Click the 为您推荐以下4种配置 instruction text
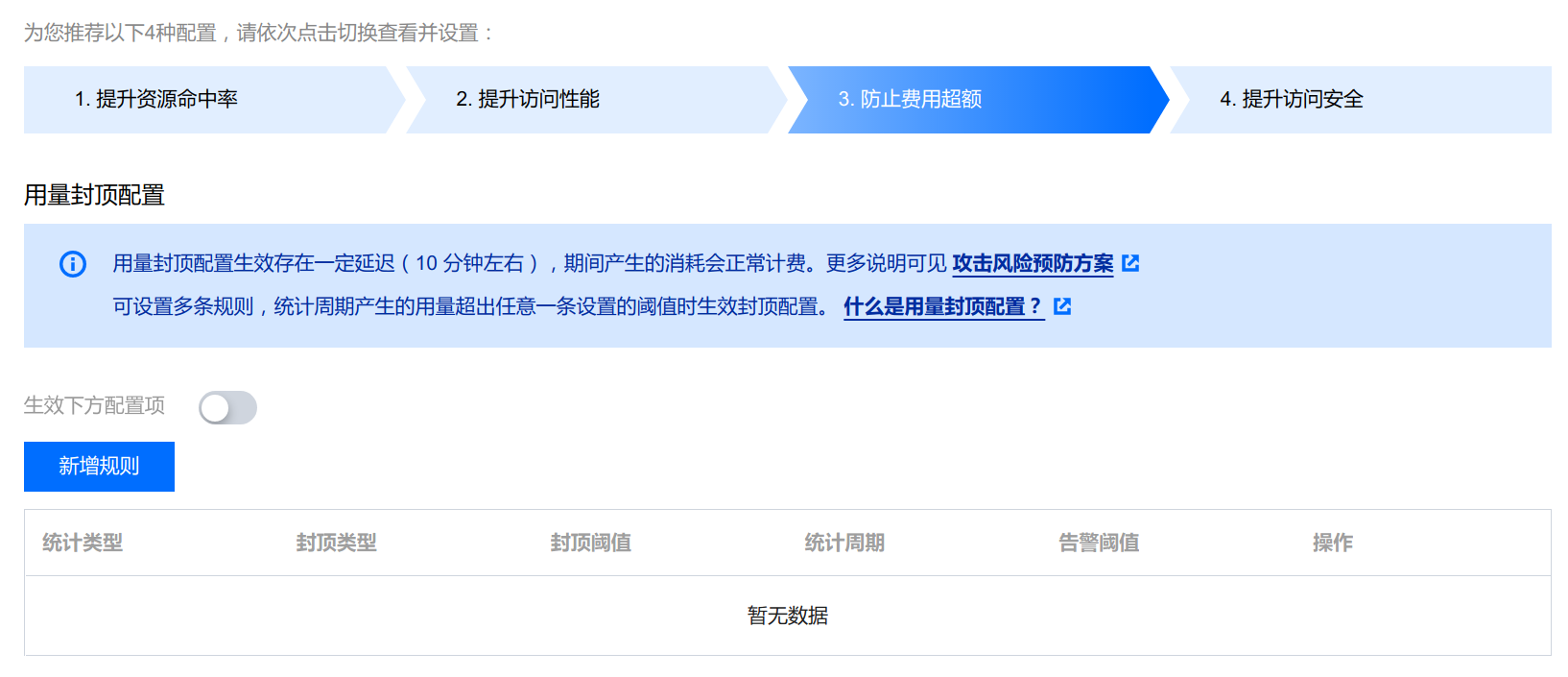 [x=259, y=33]
